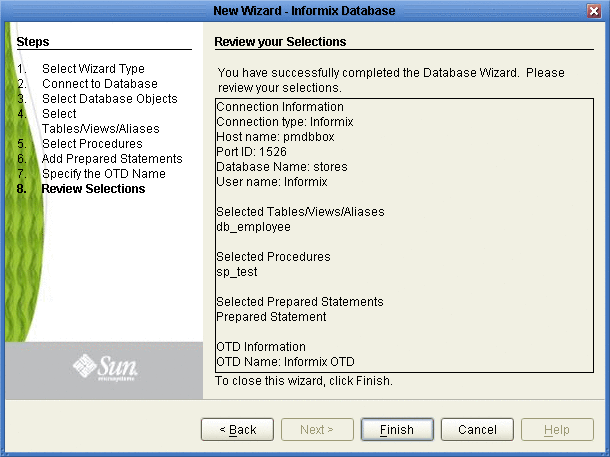610x457 pixels.
Task: Click the Prepared Statement entry
Action: (271, 317)
